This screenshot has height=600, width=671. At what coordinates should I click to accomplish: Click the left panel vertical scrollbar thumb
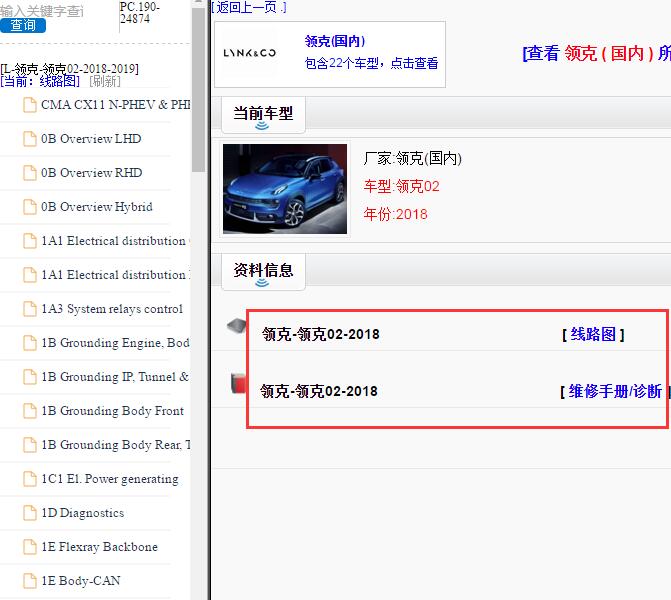[198, 89]
